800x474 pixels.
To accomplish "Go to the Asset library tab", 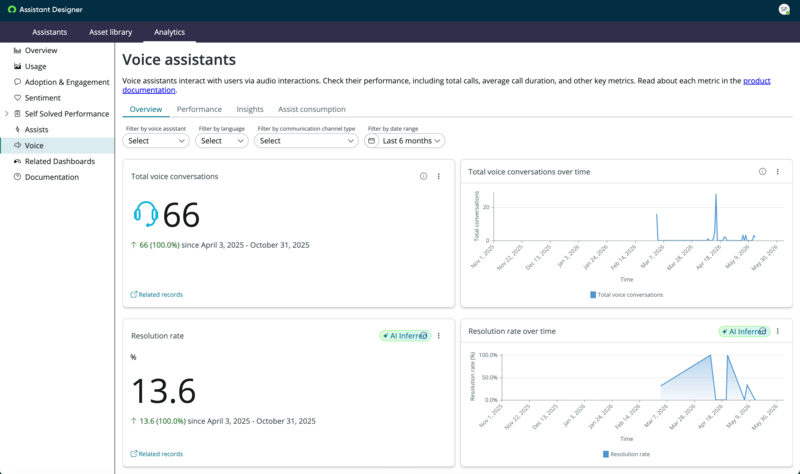I will (x=110, y=32).
